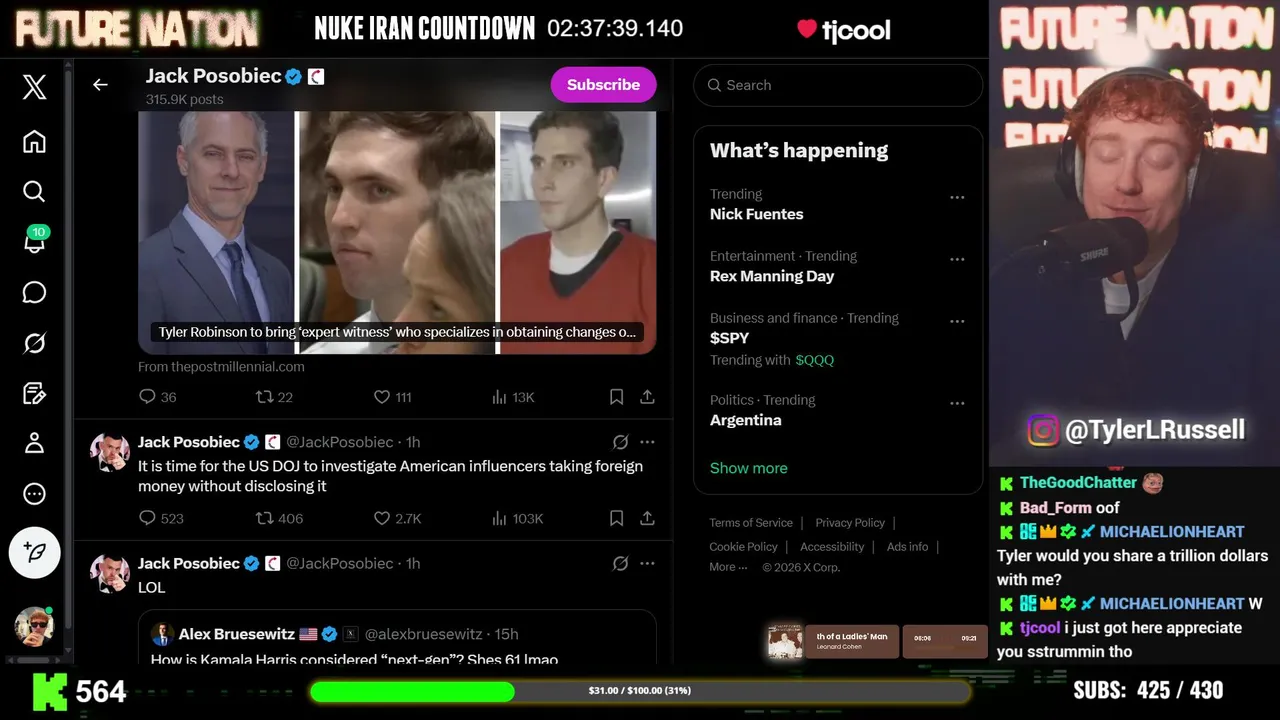This screenshot has width=1280, height=720.
Task: Open more options on LOL post
Action: tap(647, 563)
